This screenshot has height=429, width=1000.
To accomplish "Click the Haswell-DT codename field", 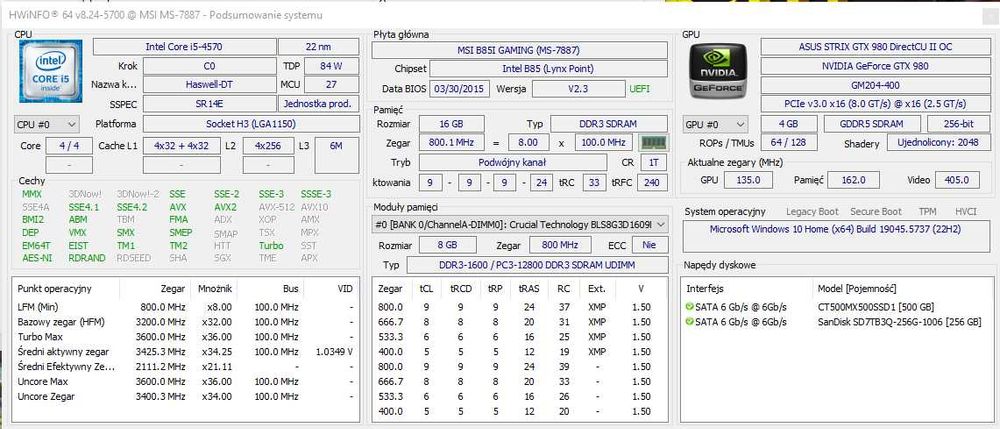I will [209, 84].
